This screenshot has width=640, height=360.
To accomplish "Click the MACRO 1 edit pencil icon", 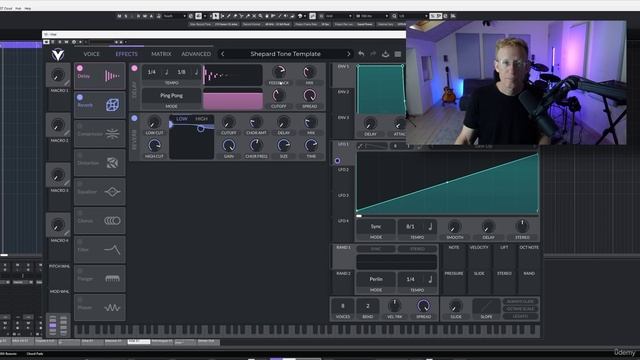I will coord(67,83).
